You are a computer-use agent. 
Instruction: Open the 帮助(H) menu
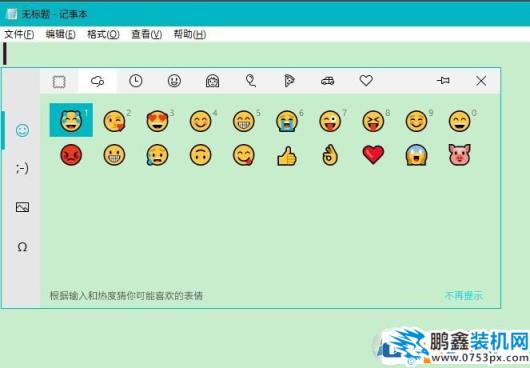tap(190, 34)
